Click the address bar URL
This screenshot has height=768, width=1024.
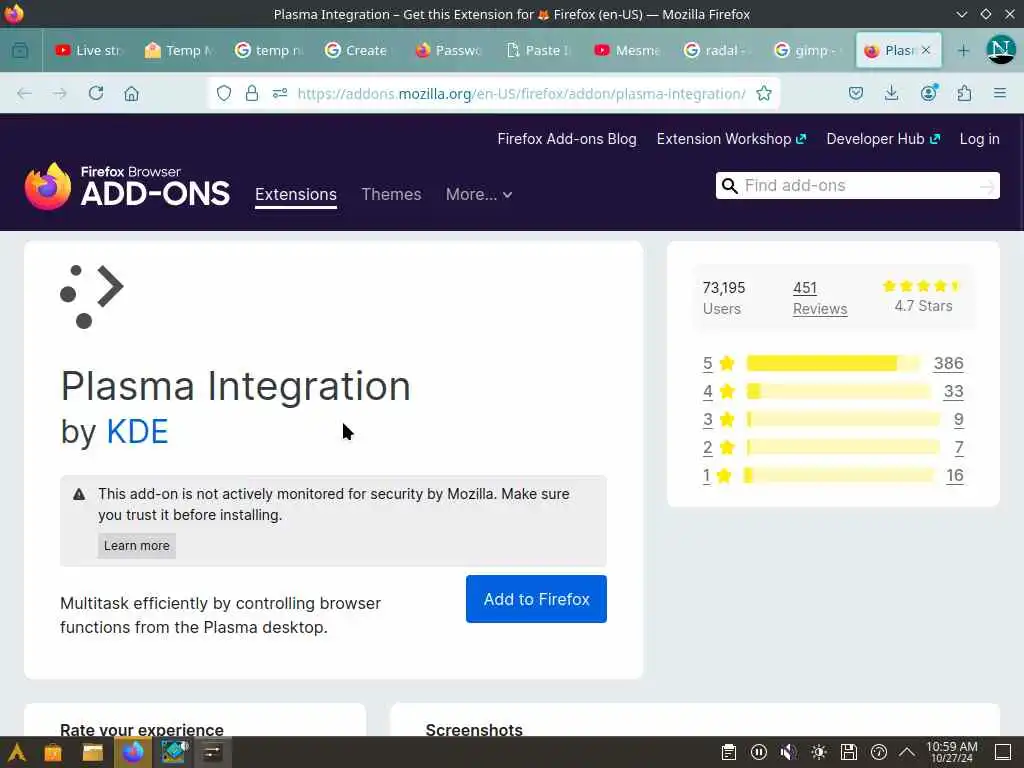[520, 93]
